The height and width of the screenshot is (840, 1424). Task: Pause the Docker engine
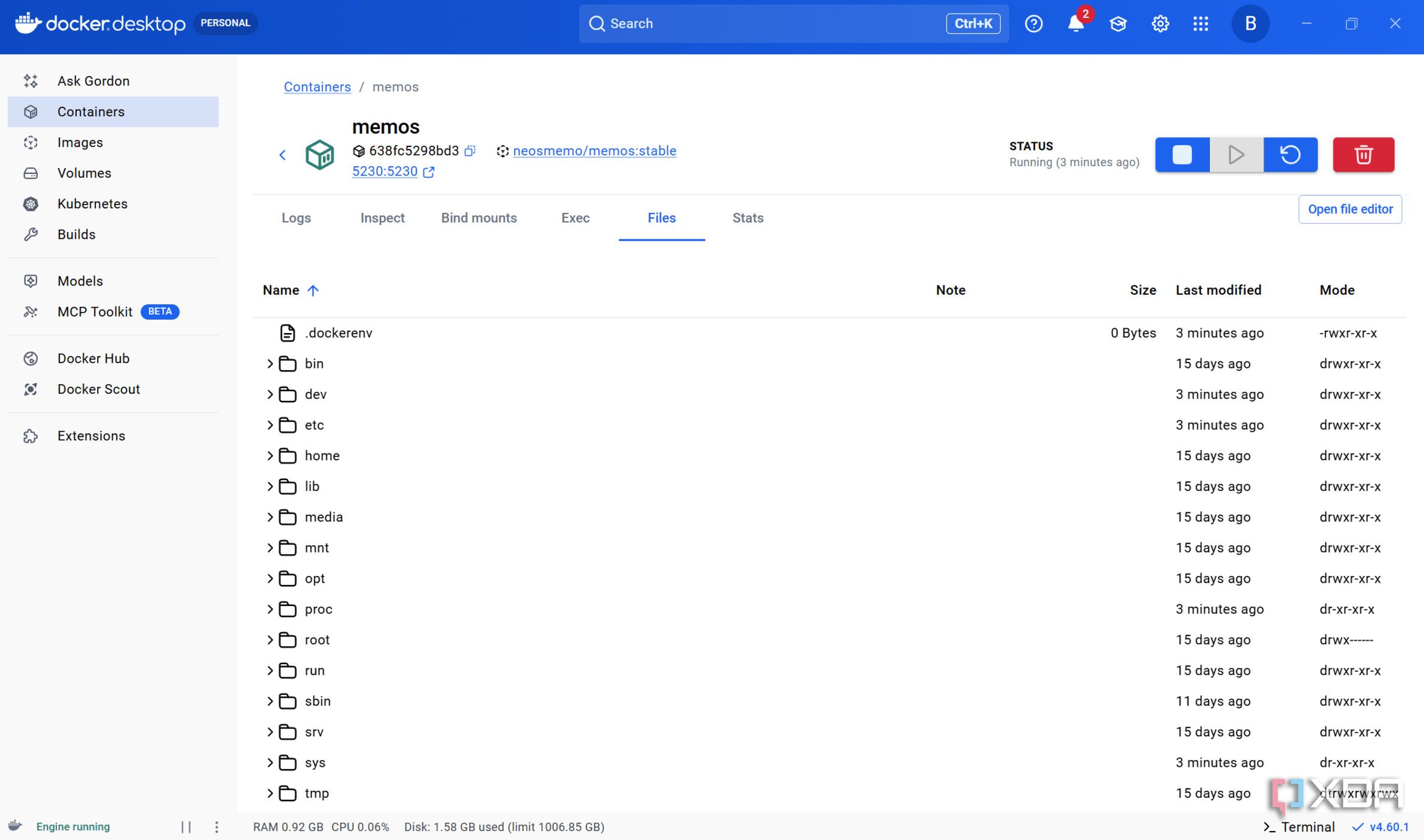point(186,827)
